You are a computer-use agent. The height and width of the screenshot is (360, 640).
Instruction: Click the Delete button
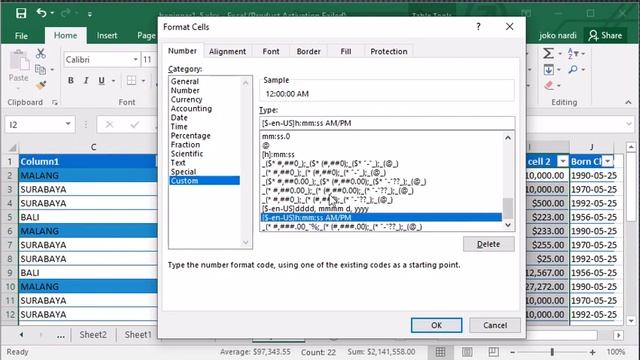(489, 244)
